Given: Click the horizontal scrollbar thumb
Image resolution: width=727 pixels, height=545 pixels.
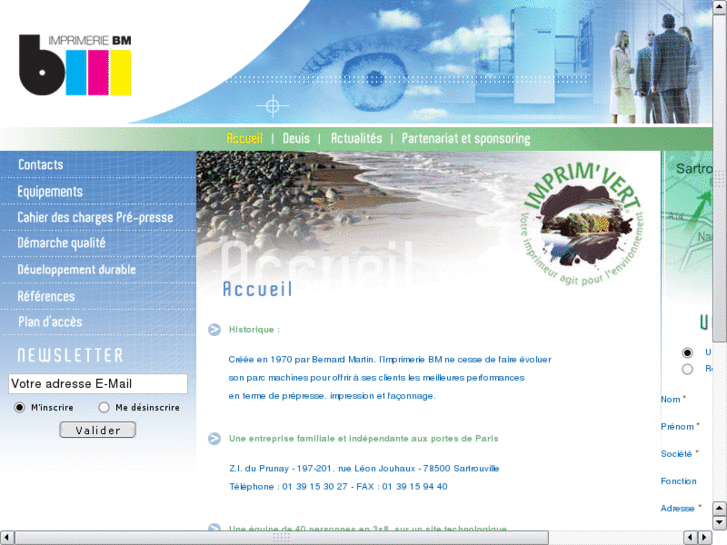Looking at the screenshot, I should [x=281, y=538].
